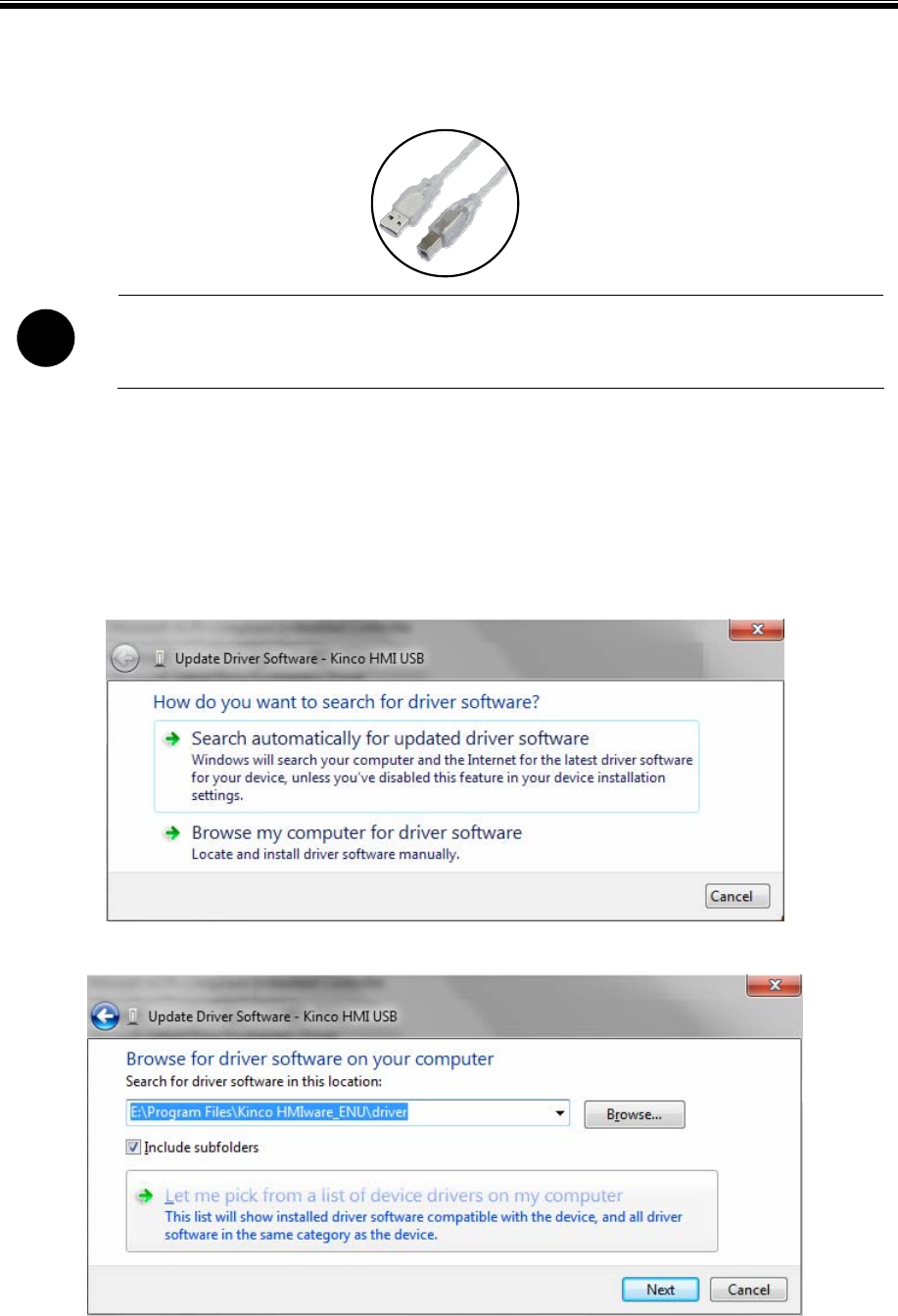Click the black round bullet marker
The height and width of the screenshot is (1316, 898).
click(47, 339)
